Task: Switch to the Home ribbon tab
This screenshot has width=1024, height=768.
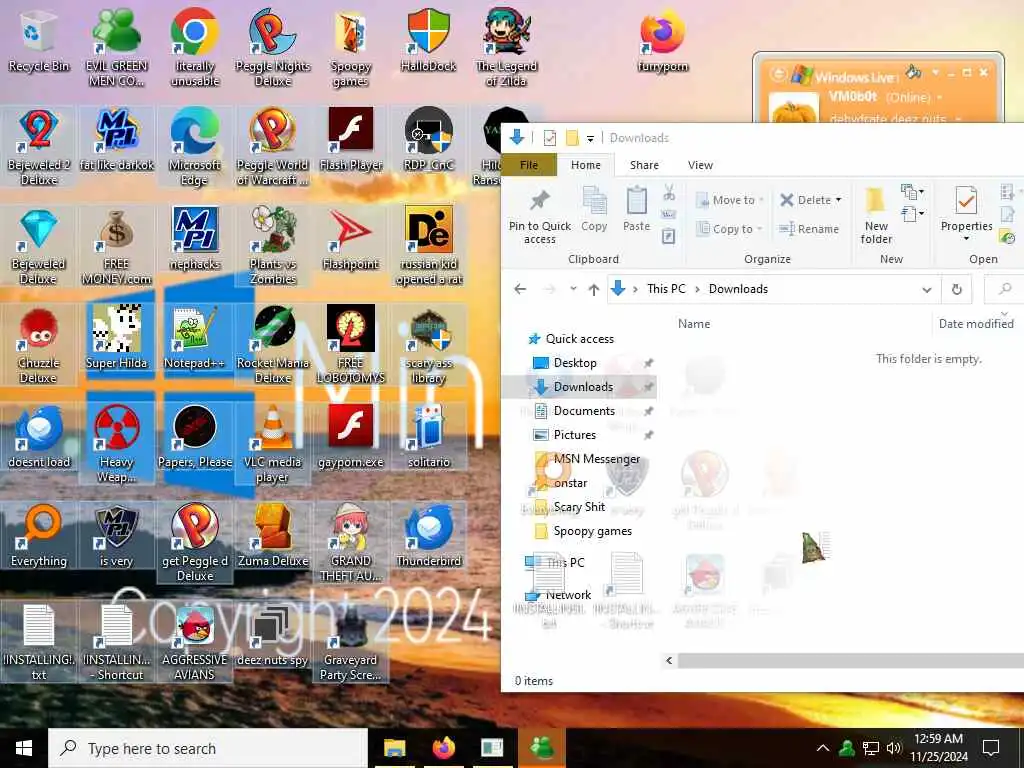Action: (586, 165)
